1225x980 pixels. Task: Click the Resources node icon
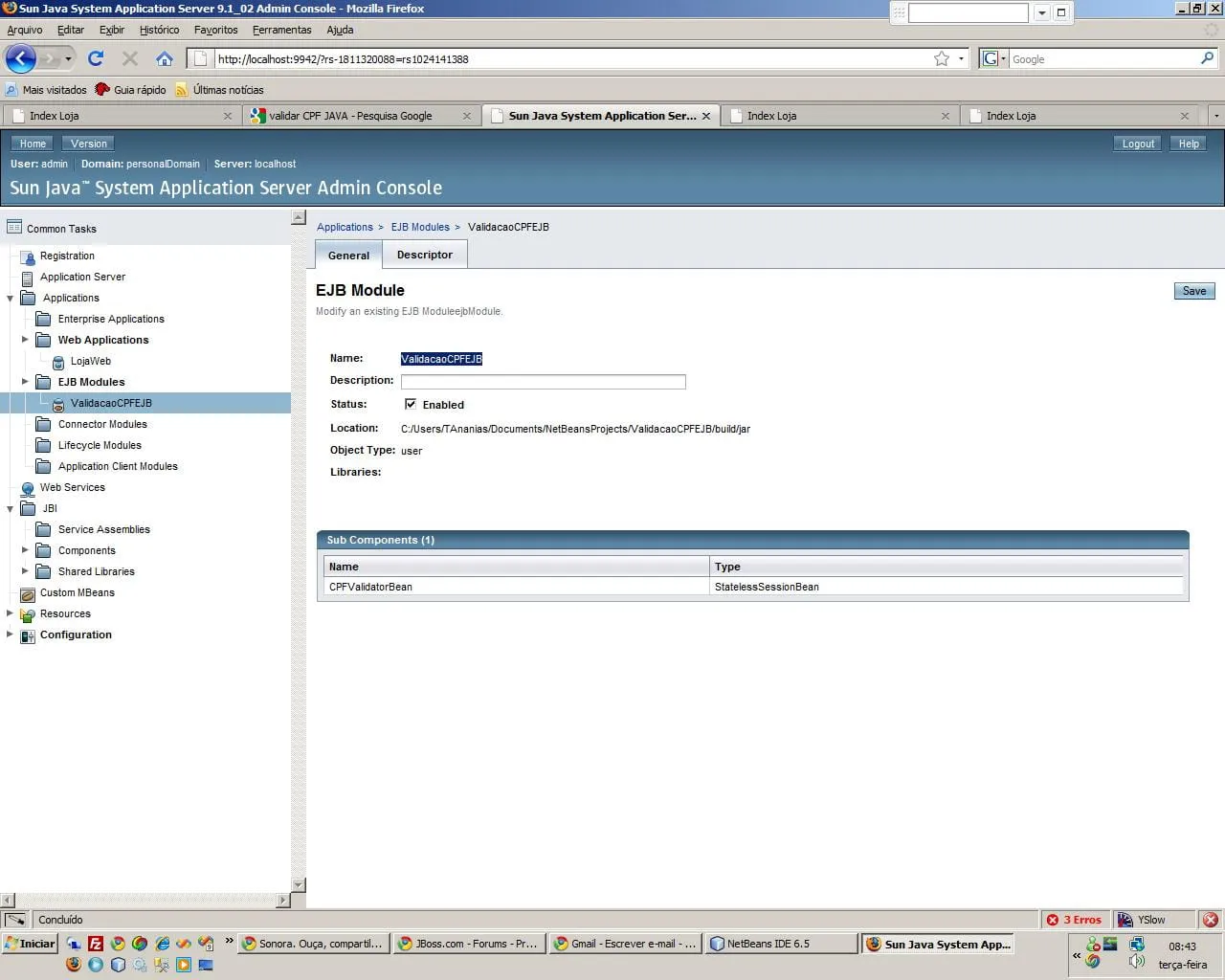28,614
